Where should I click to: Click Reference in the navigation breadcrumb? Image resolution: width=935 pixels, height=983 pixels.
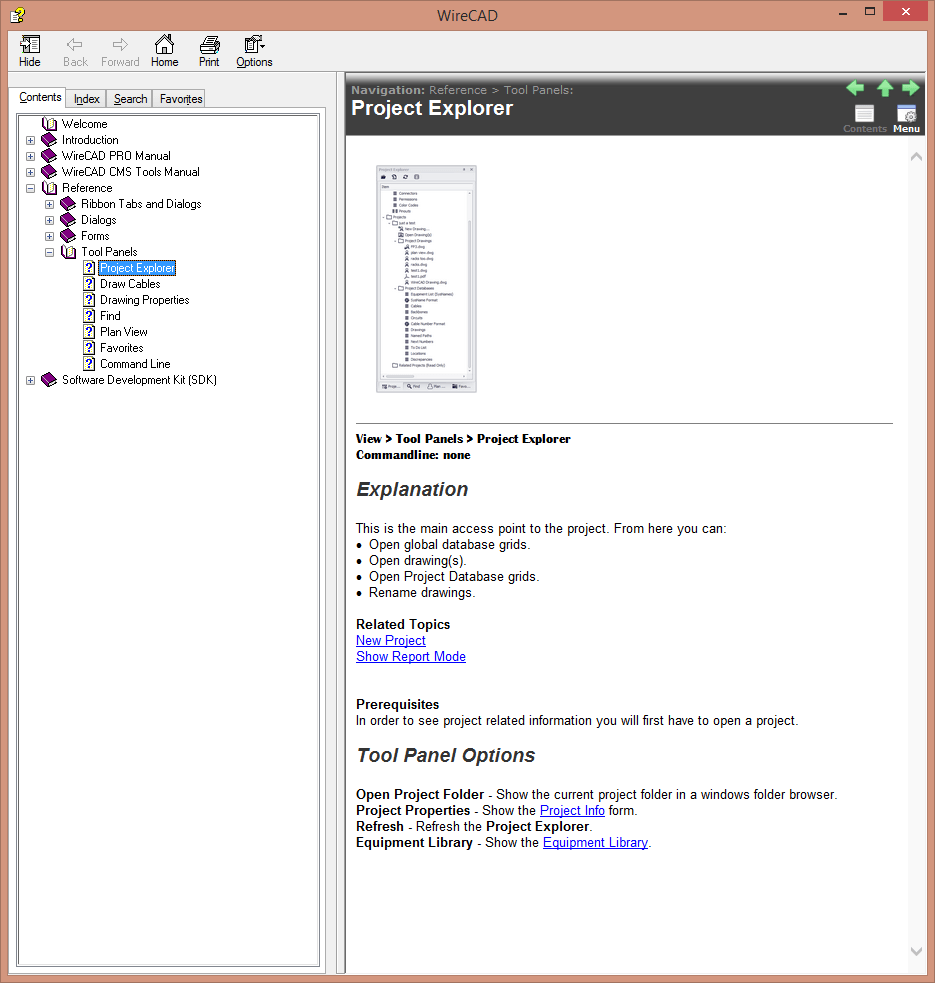pos(458,90)
